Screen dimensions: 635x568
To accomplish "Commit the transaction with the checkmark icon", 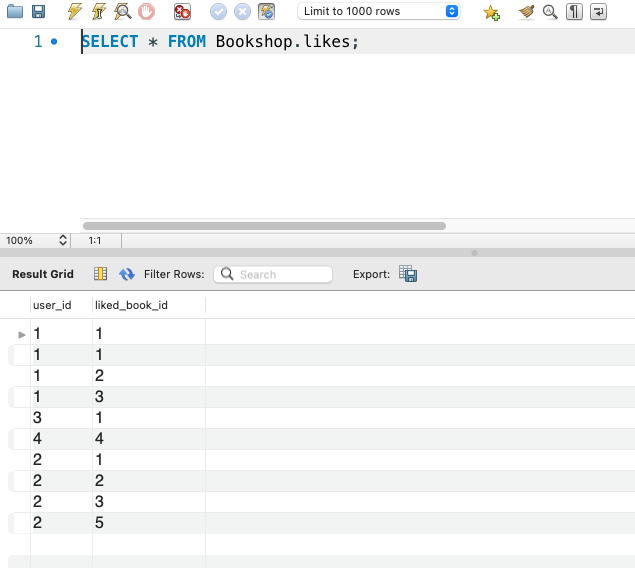I will (218, 11).
